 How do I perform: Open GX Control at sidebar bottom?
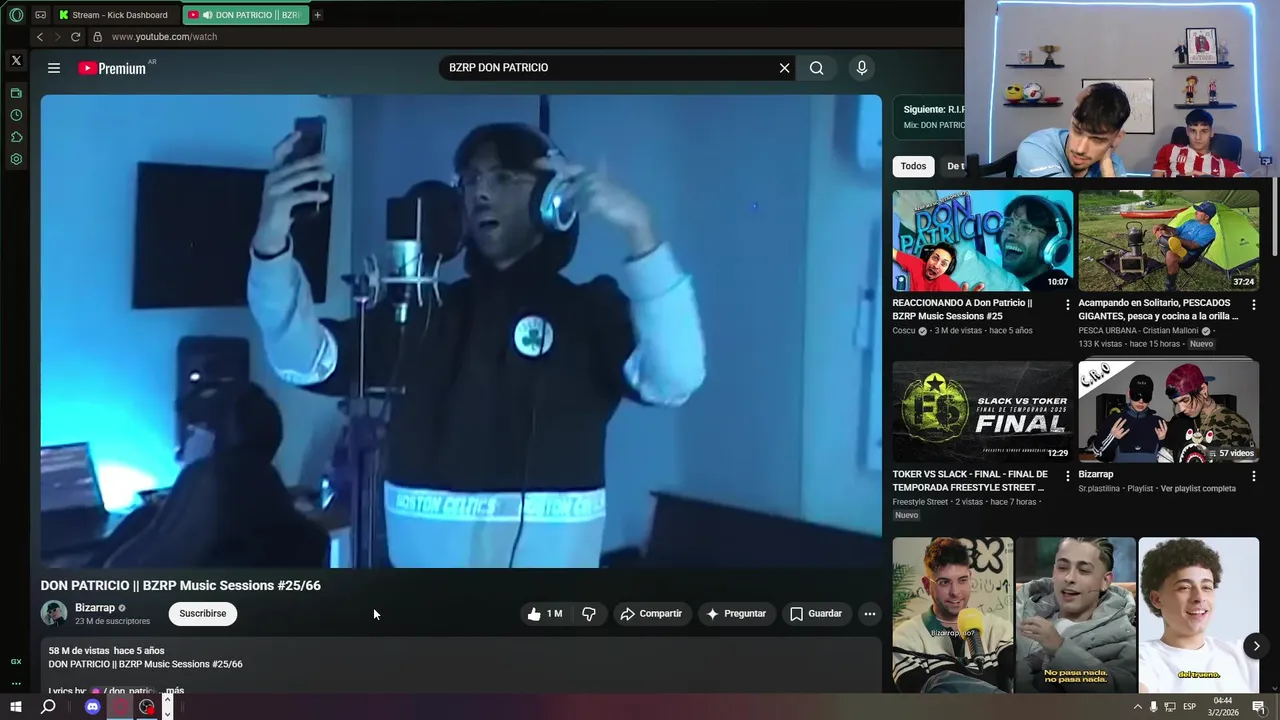(x=16, y=662)
